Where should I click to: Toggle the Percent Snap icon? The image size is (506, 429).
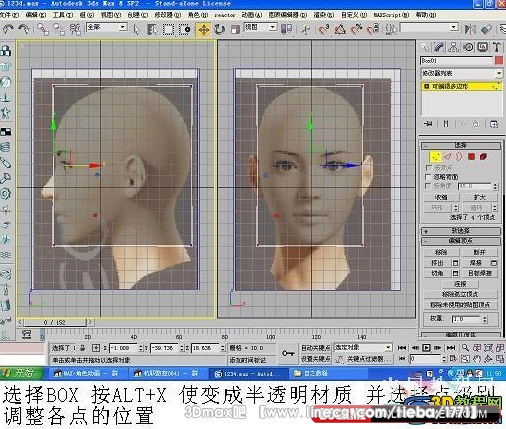coord(356,29)
